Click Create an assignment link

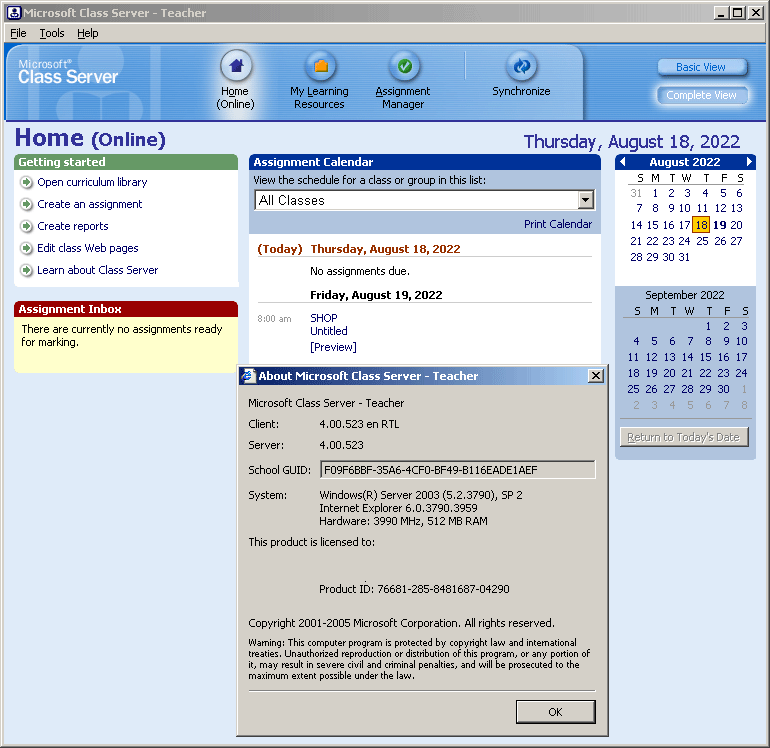click(x=90, y=204)
